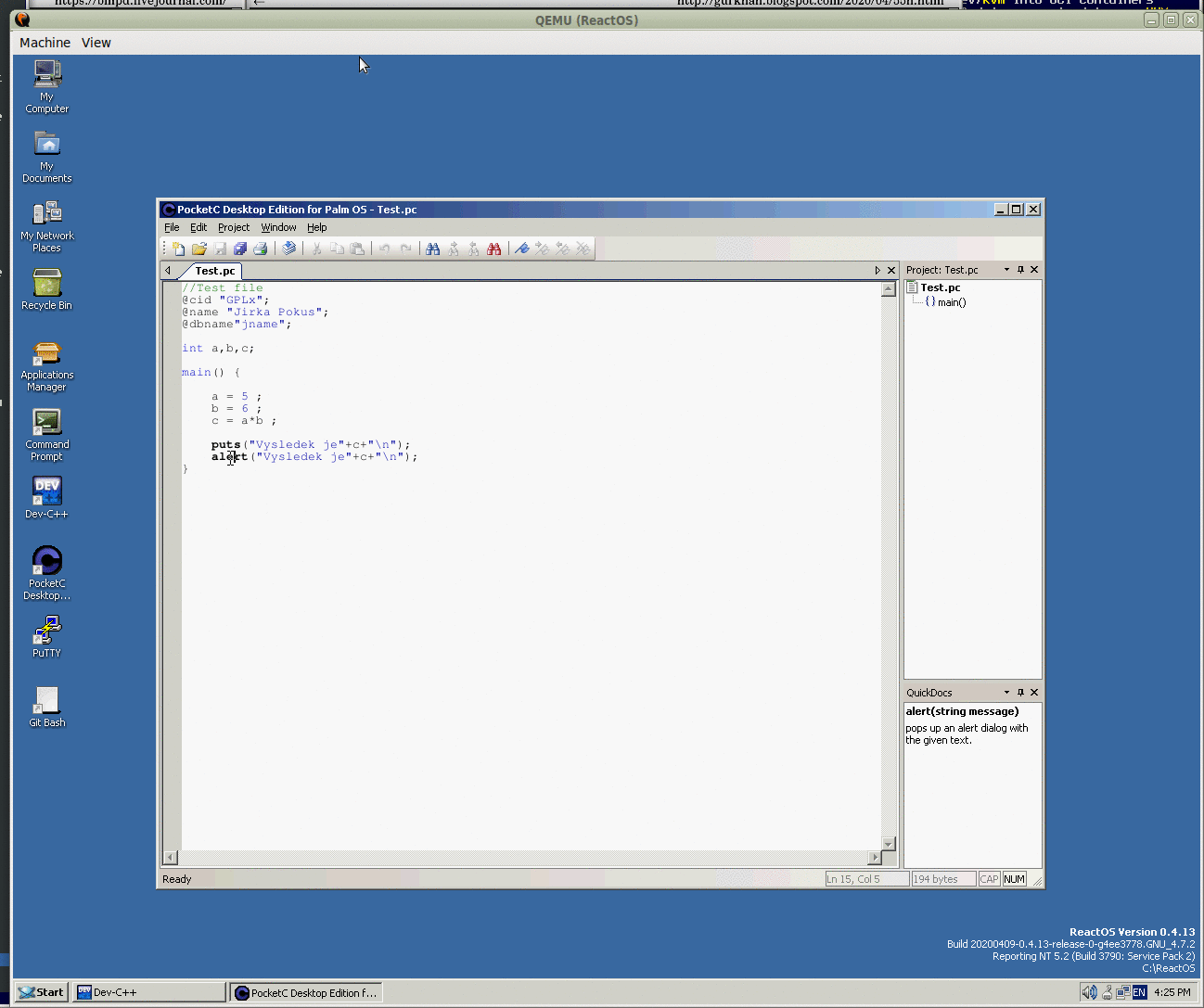Screen dimensions: 1204x1008
Task: Switch to the Test.pc editor tab
Action: click(214, 271)
